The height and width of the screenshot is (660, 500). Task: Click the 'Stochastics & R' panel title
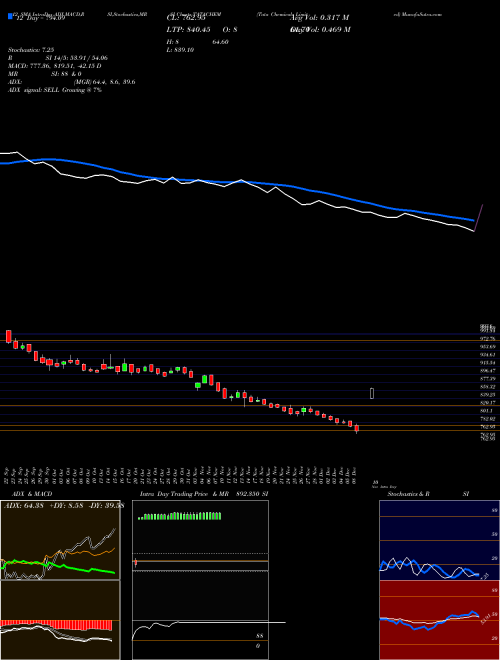click(408, 494)
